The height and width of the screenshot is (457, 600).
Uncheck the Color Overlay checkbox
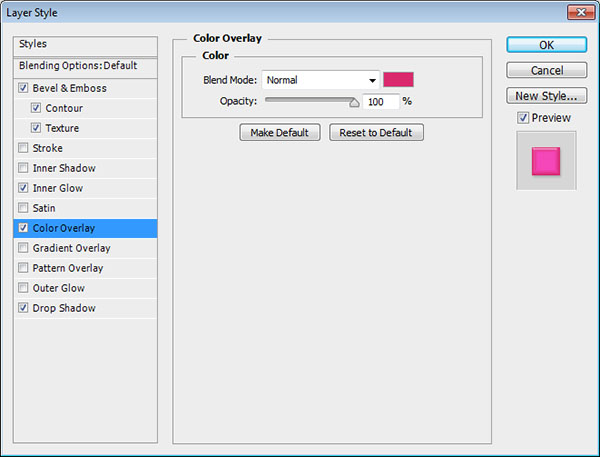23,228
